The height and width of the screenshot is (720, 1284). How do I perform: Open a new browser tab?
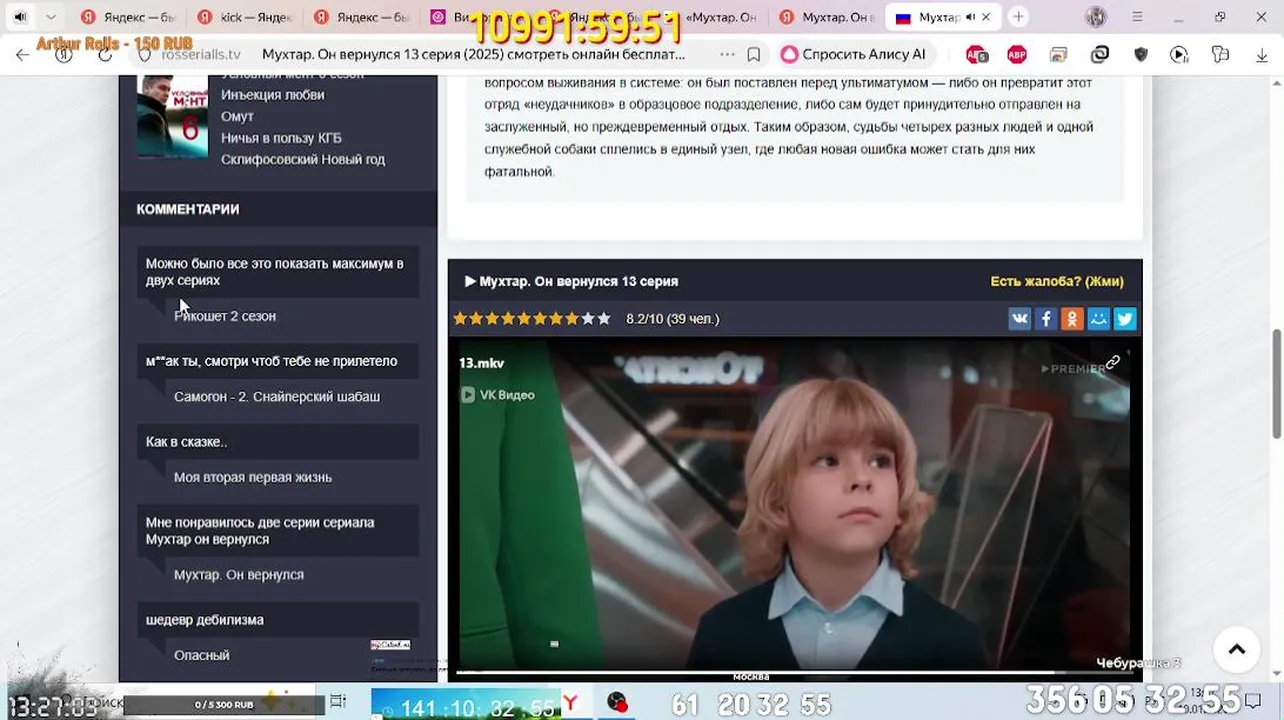[x=1018, y=17]
